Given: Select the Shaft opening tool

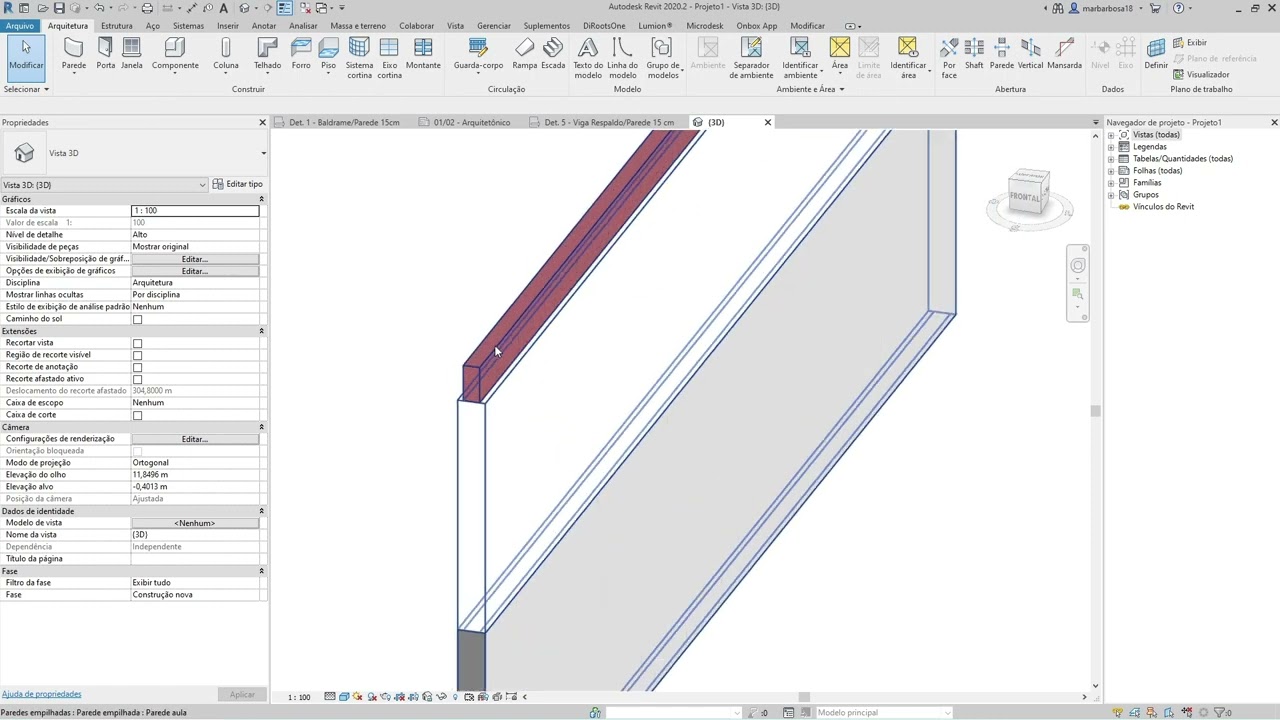Looking at the screenshot, I should point(974,54).
